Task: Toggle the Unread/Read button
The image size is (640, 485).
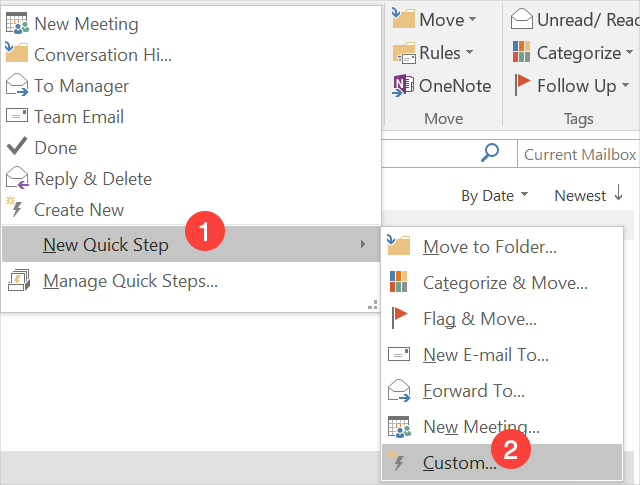Action: tap(574, 20)
